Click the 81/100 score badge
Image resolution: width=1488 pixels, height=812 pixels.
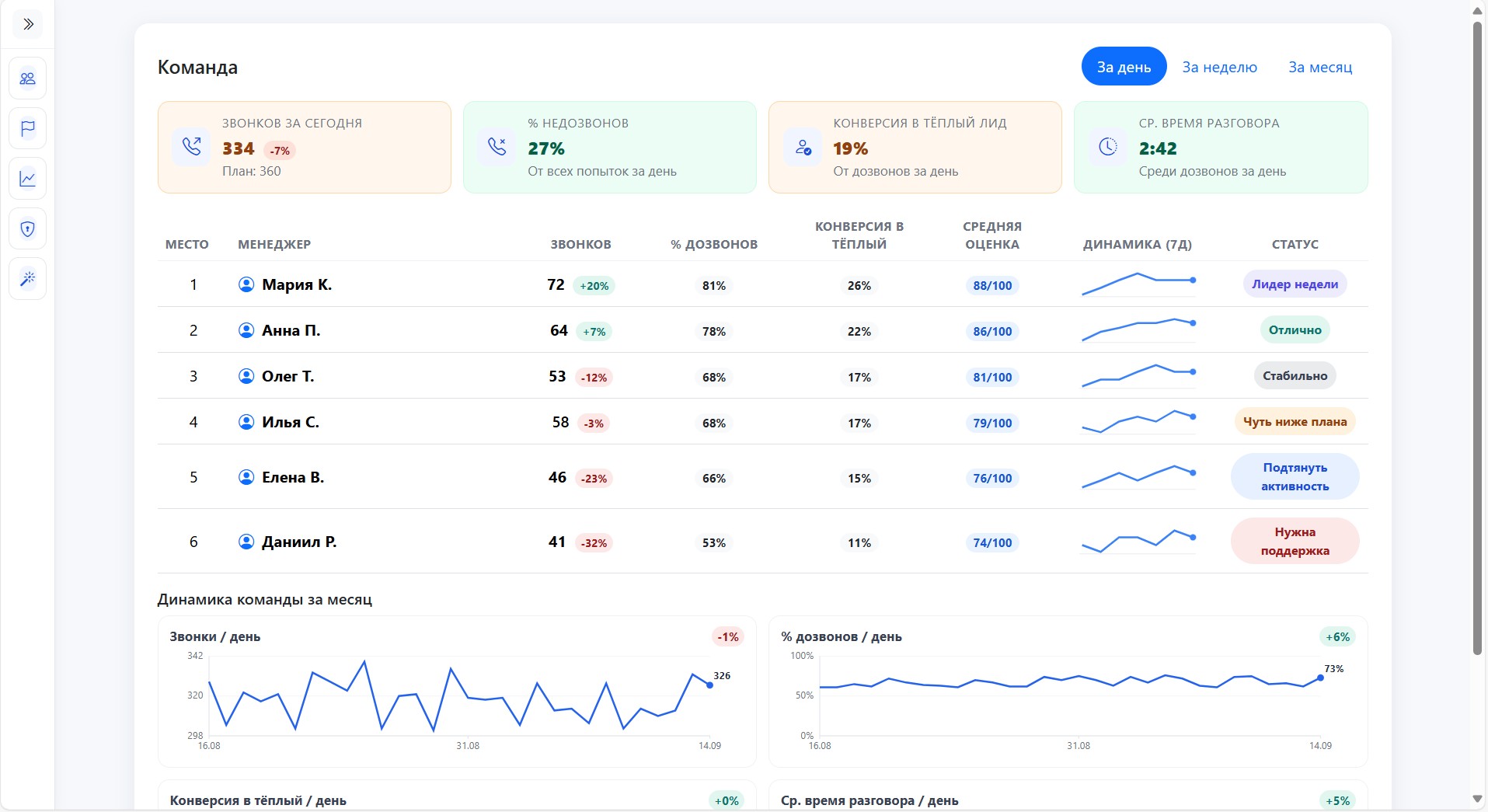click(x=992, y=377)
